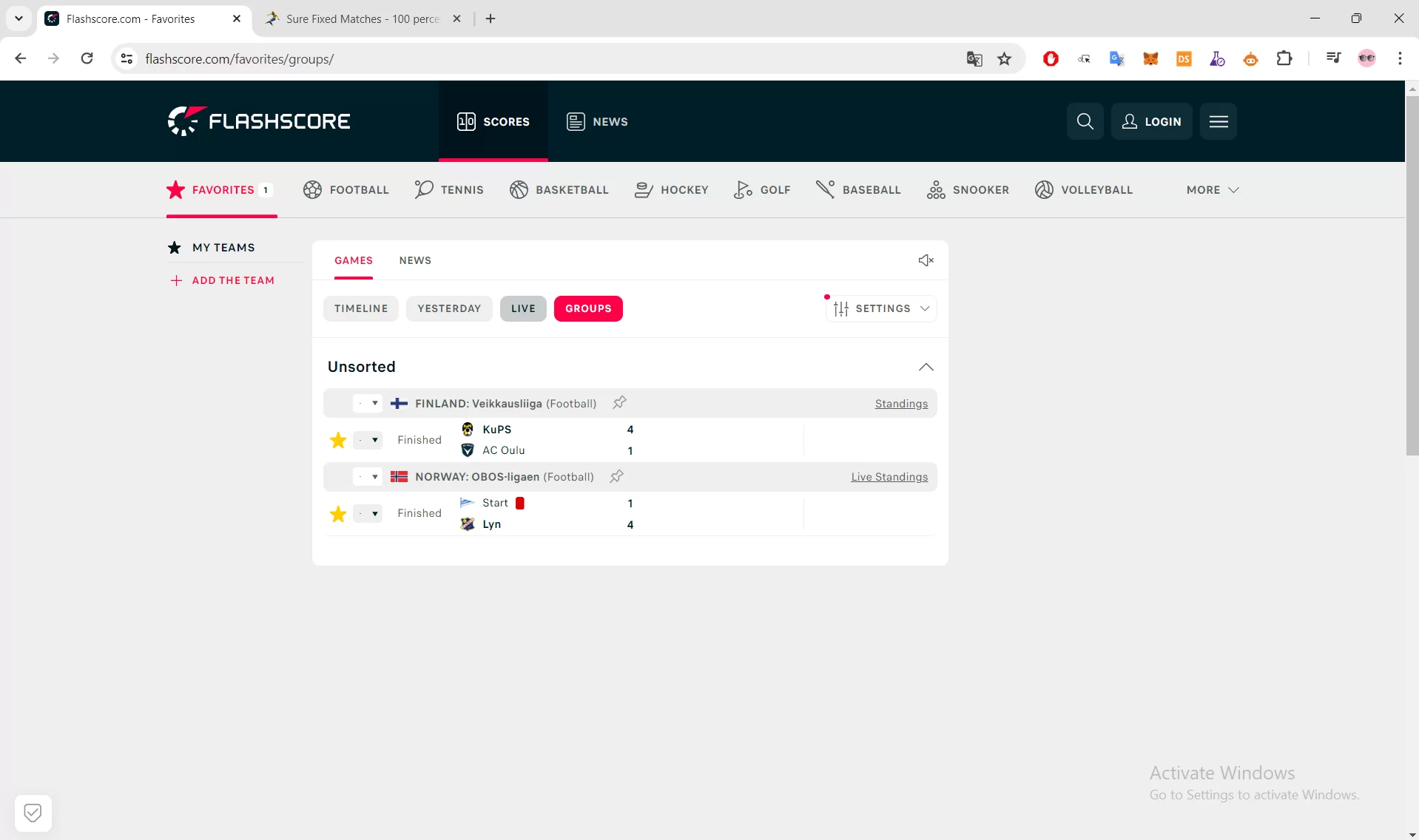Click the Finland flag icon

point(399,404)
